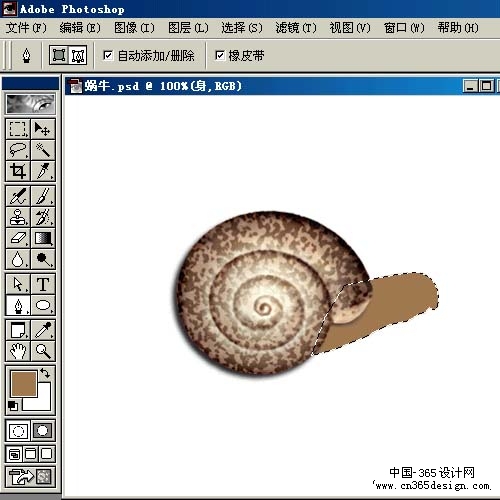Toggle the 自动添加/删除 checkbox
The image size is (500, 500).
[x=108, y=55]
